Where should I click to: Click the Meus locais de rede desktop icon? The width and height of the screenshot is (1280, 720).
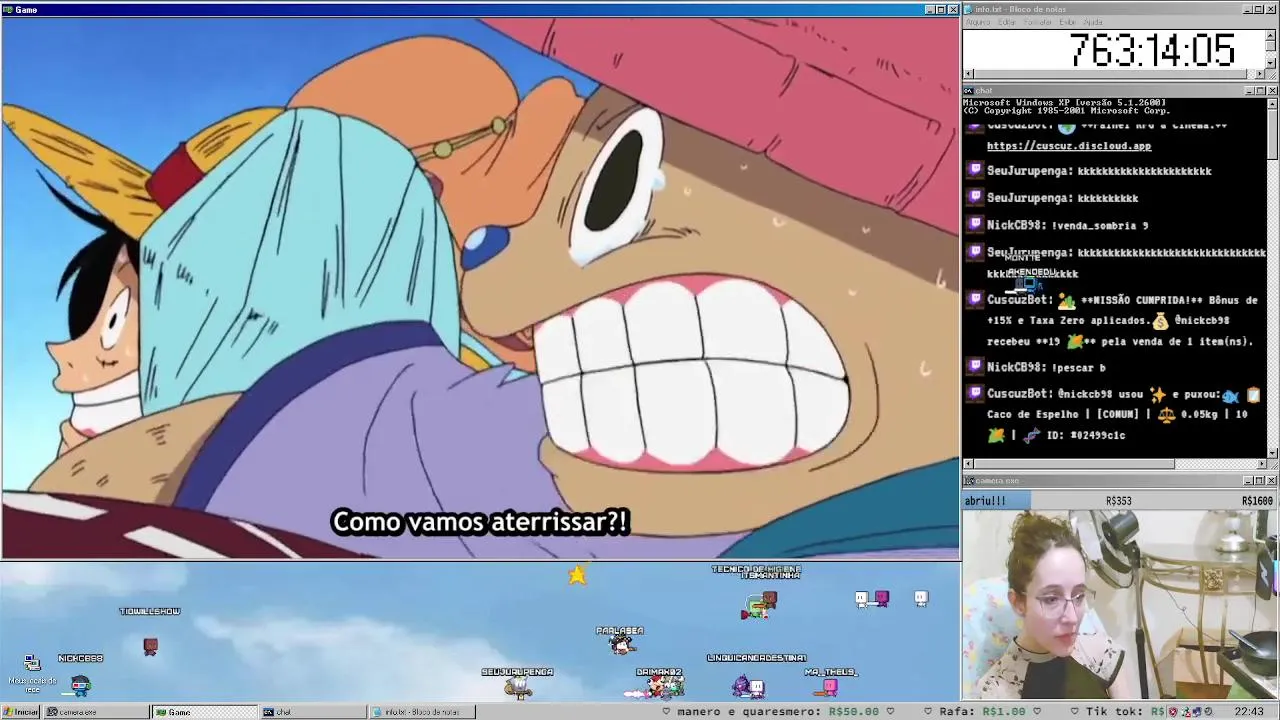point(32,673)
